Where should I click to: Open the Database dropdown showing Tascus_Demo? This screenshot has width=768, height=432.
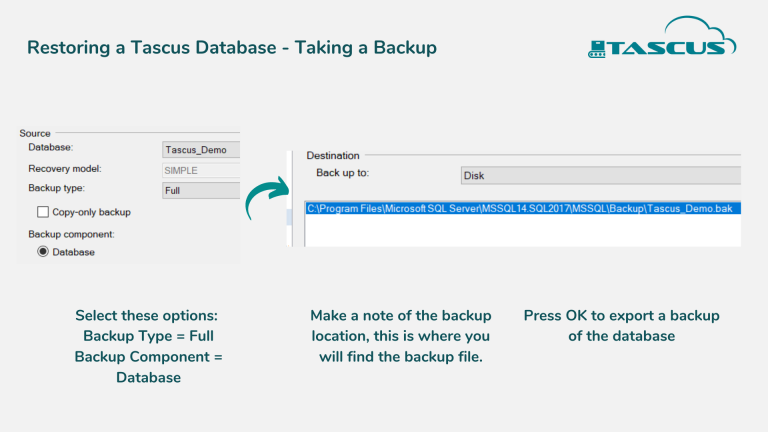pos(201,150)
